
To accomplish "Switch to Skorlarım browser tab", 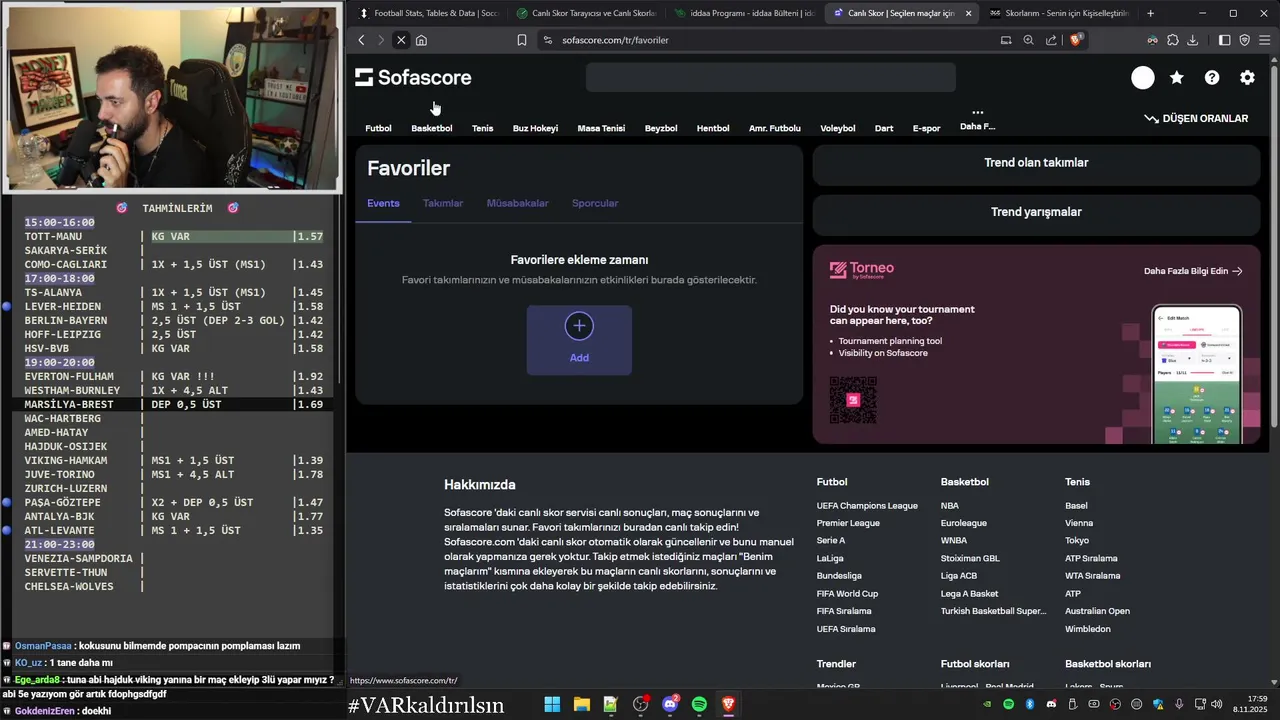I will (x=1058, y=13).
